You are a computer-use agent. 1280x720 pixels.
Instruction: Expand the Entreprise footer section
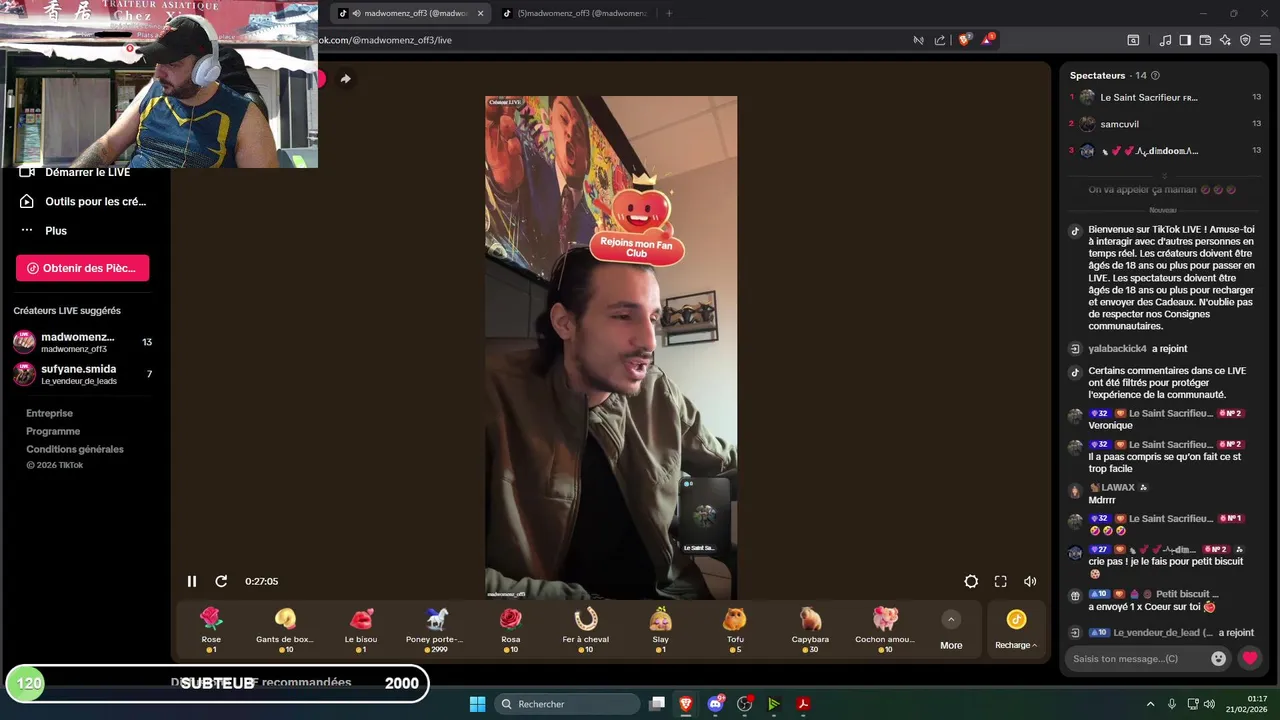pyautogui.click(x=49, y=413)
